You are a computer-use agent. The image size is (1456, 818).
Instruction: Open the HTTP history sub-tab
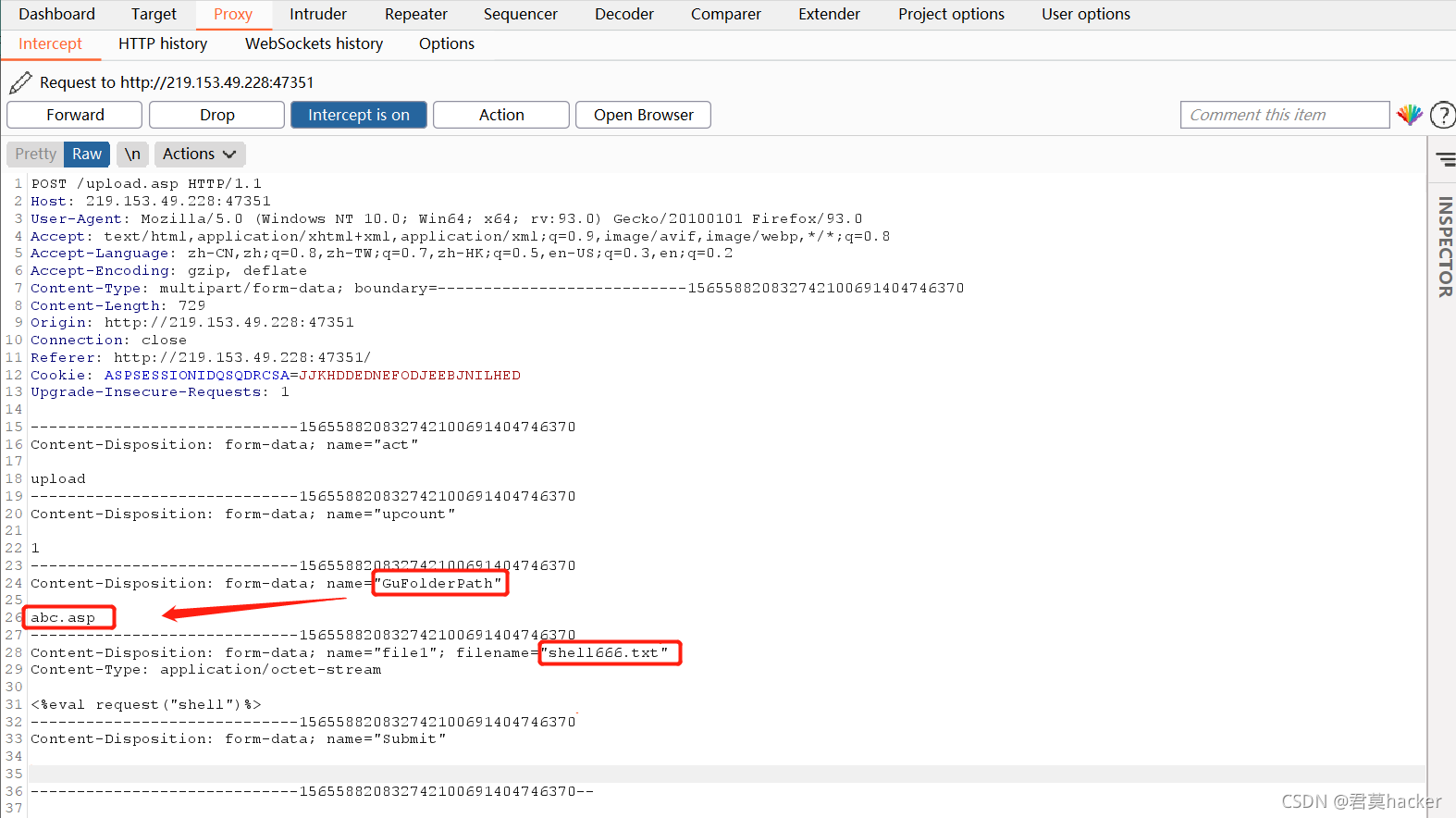(x=163, y=43)
